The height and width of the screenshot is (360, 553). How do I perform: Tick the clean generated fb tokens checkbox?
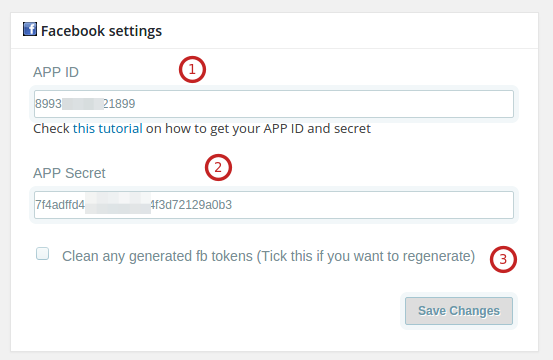coord(43,254)
